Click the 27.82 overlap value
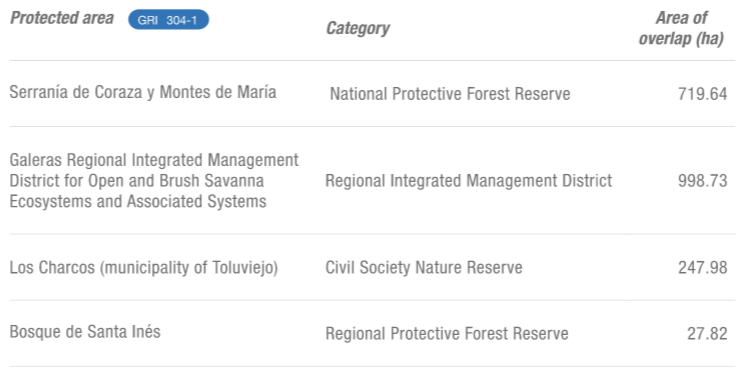This screenshot has width=749, height=376. click(707, 333)
